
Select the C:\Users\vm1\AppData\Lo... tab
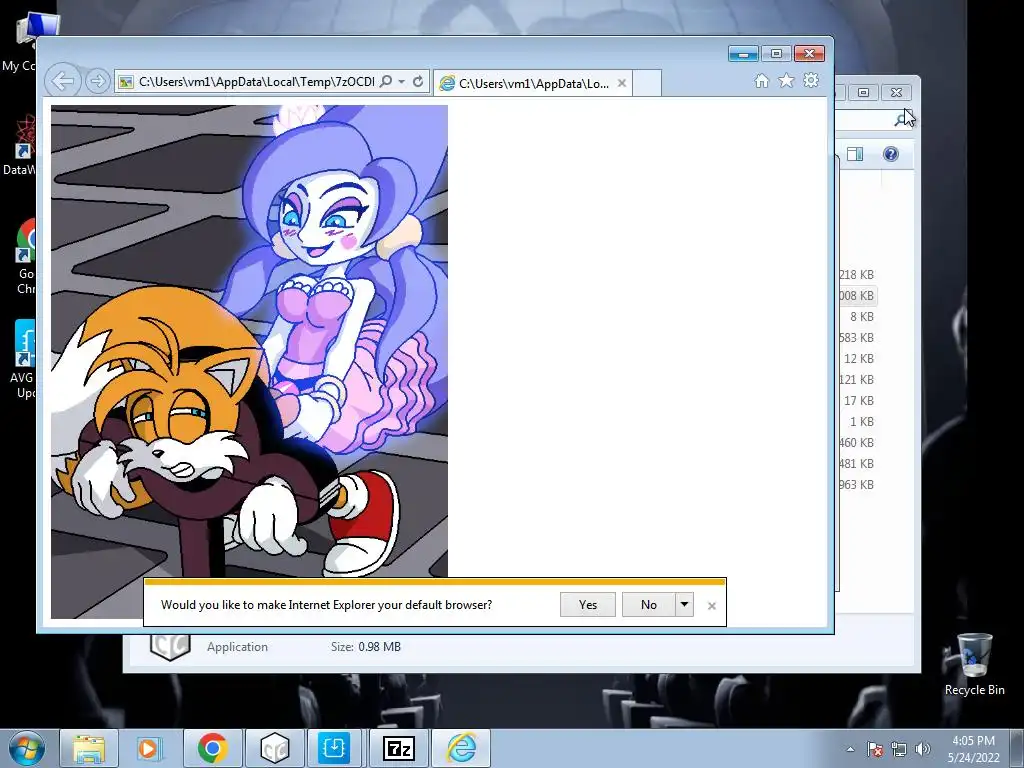click(533, 84)
